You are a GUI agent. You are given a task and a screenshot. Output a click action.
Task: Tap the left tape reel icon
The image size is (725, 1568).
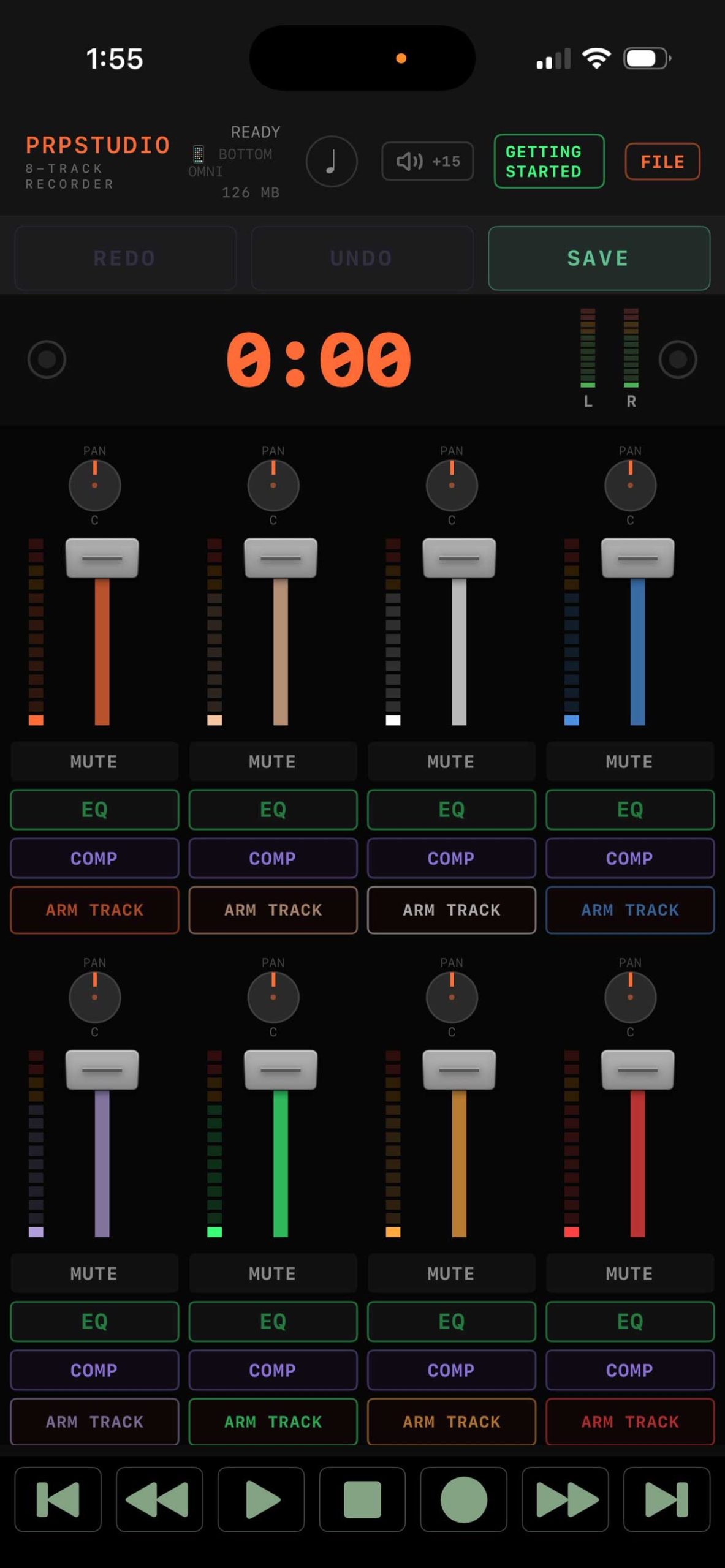pyautogui.click(x=47, y=360)
